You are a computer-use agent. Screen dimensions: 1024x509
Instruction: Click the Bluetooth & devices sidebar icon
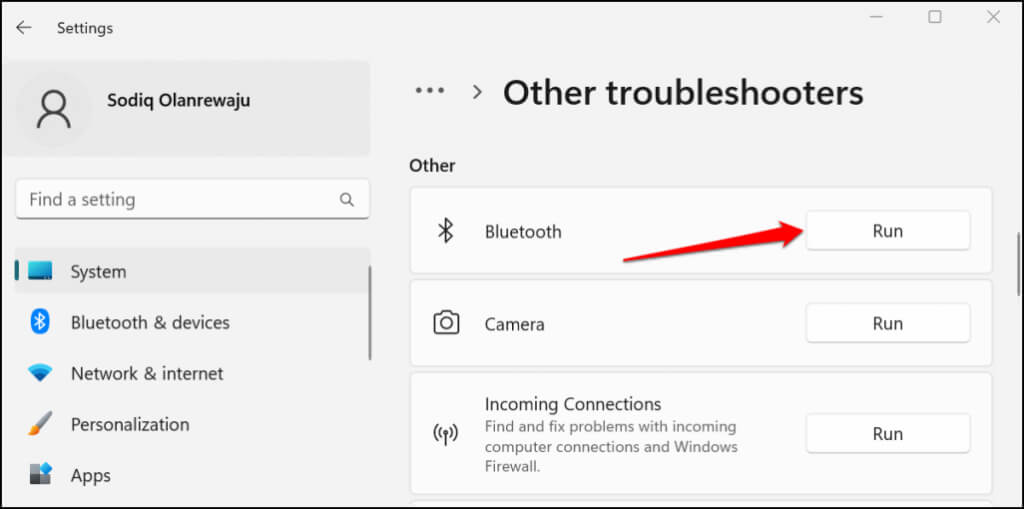point(40,322)
